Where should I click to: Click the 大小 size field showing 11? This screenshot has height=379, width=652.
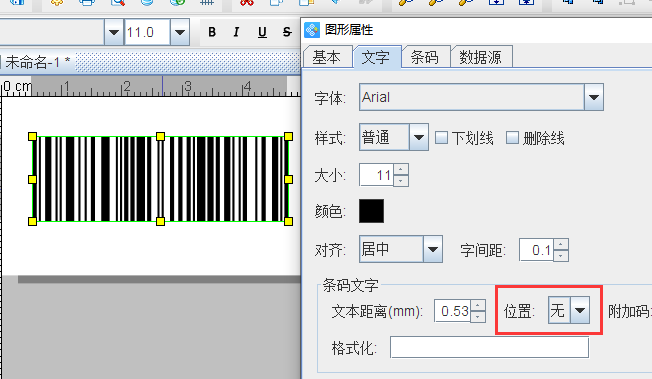[x=376, y=175]
